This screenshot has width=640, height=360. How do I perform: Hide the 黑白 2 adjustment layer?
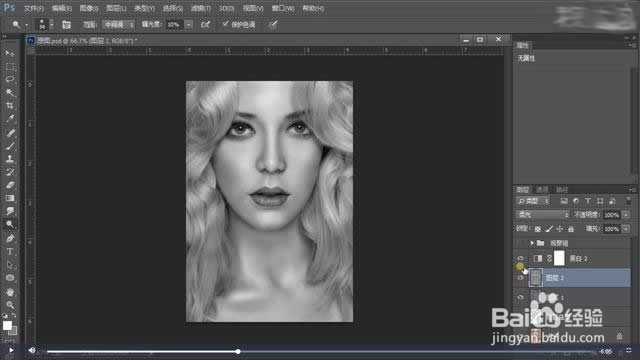coord(520,258)
